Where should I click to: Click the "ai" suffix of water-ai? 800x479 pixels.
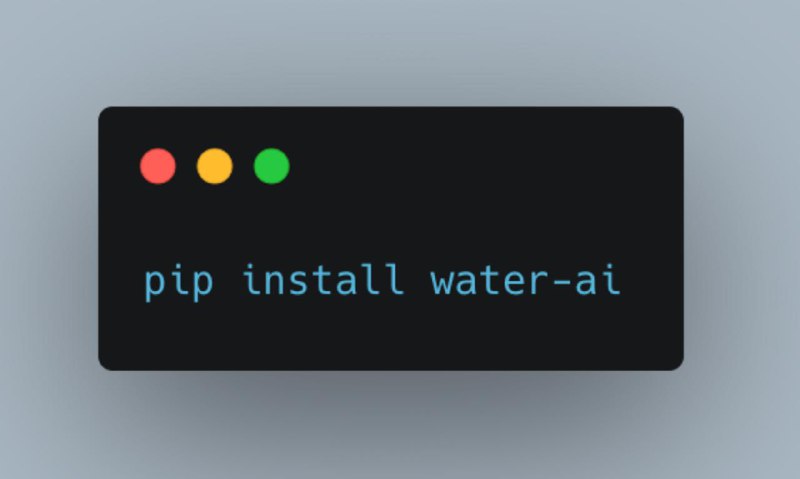(598, 280)
